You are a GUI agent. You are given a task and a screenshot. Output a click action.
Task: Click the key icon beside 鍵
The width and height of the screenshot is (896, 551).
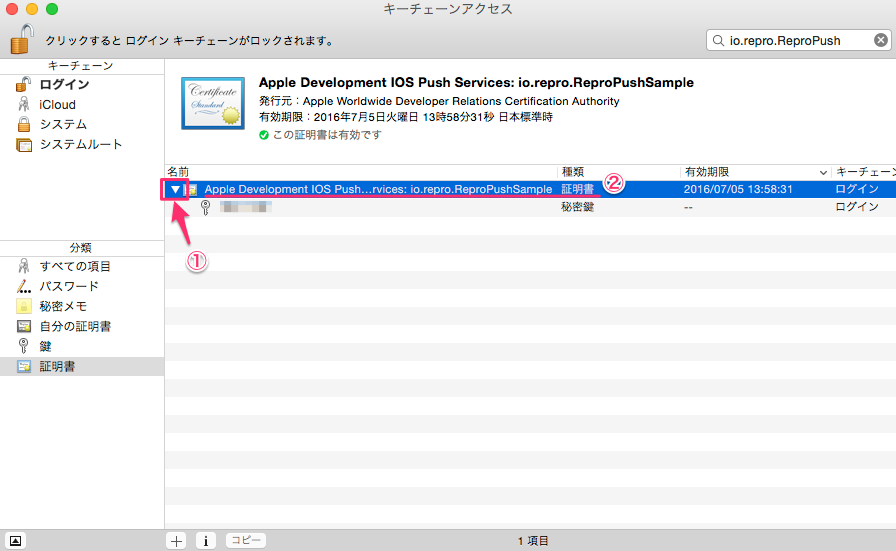point(23,346)
